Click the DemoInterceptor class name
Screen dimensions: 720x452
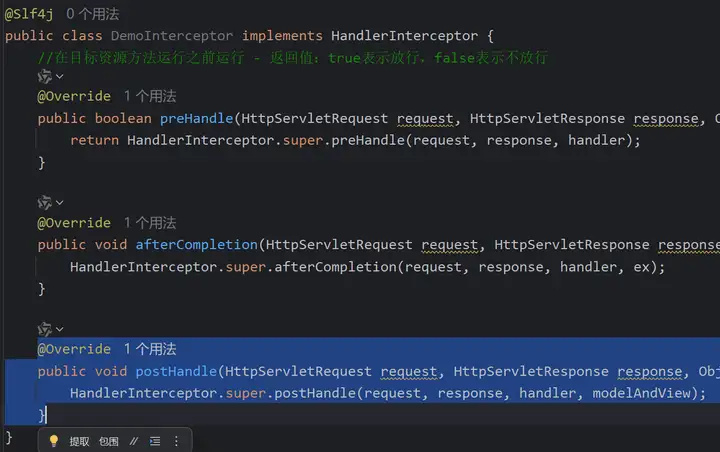coord(172,35)
